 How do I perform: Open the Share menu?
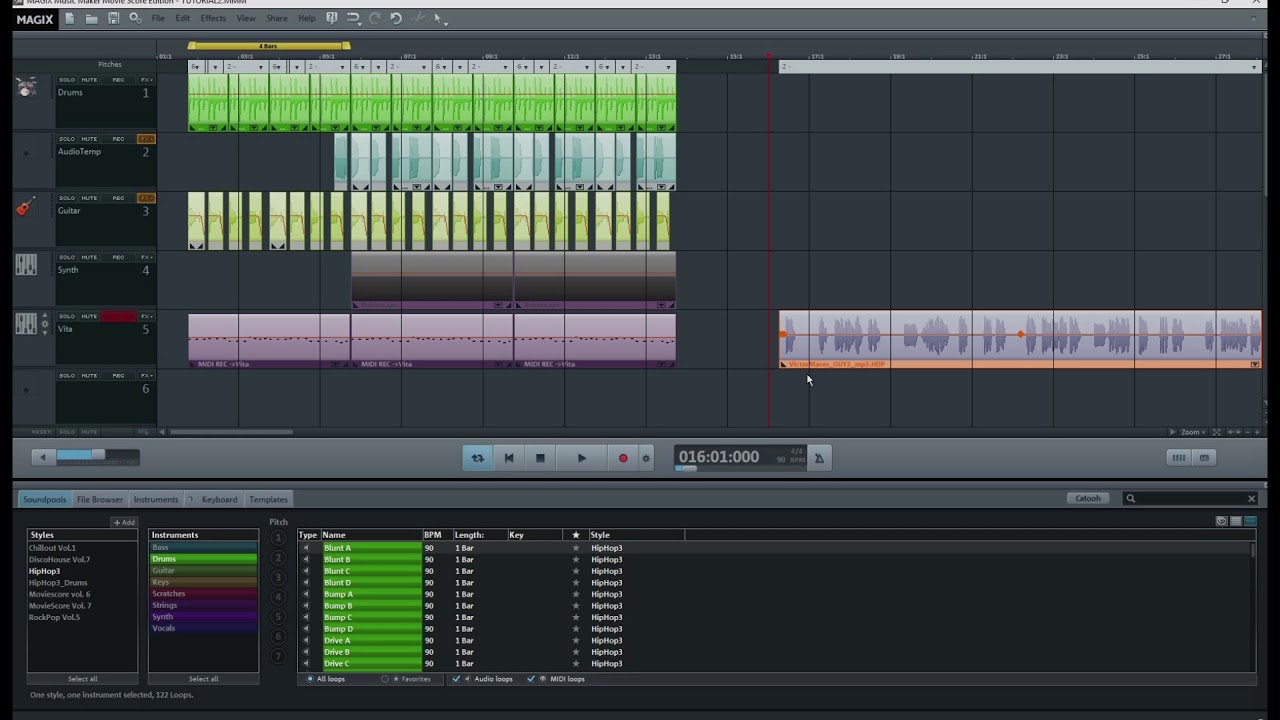(277, 18)
